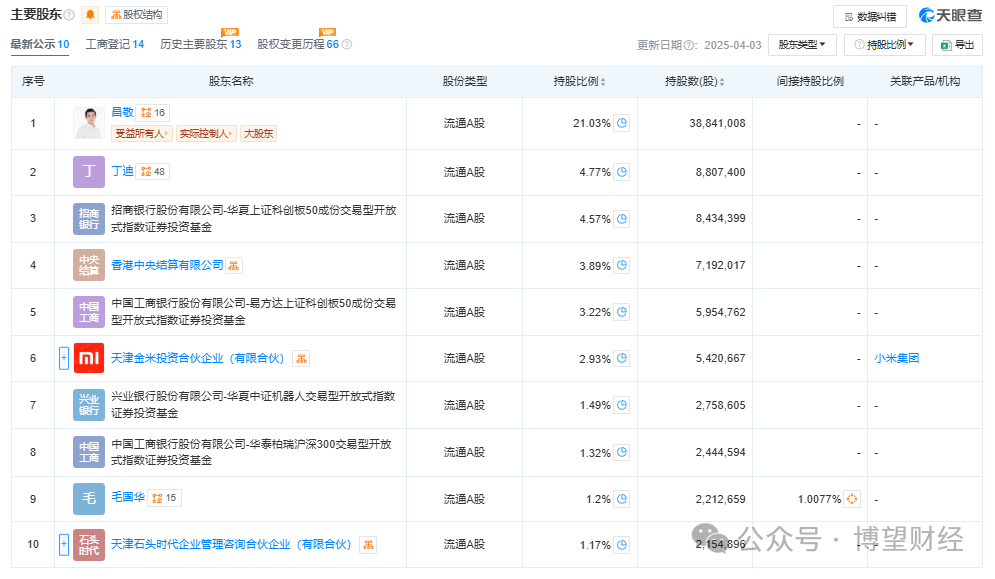Click the orange bell alert icon
995x579 pixels.
(x=90, y=15)
